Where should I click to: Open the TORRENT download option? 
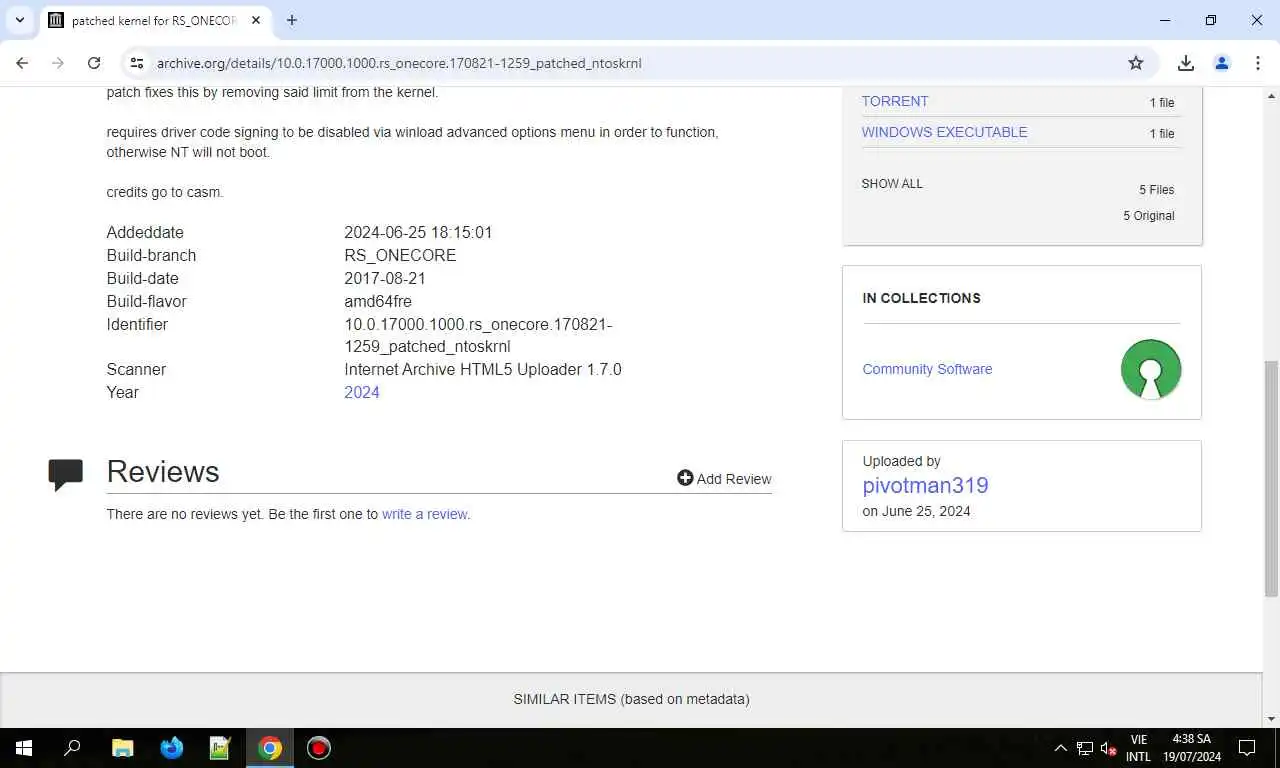click(895, 101)
